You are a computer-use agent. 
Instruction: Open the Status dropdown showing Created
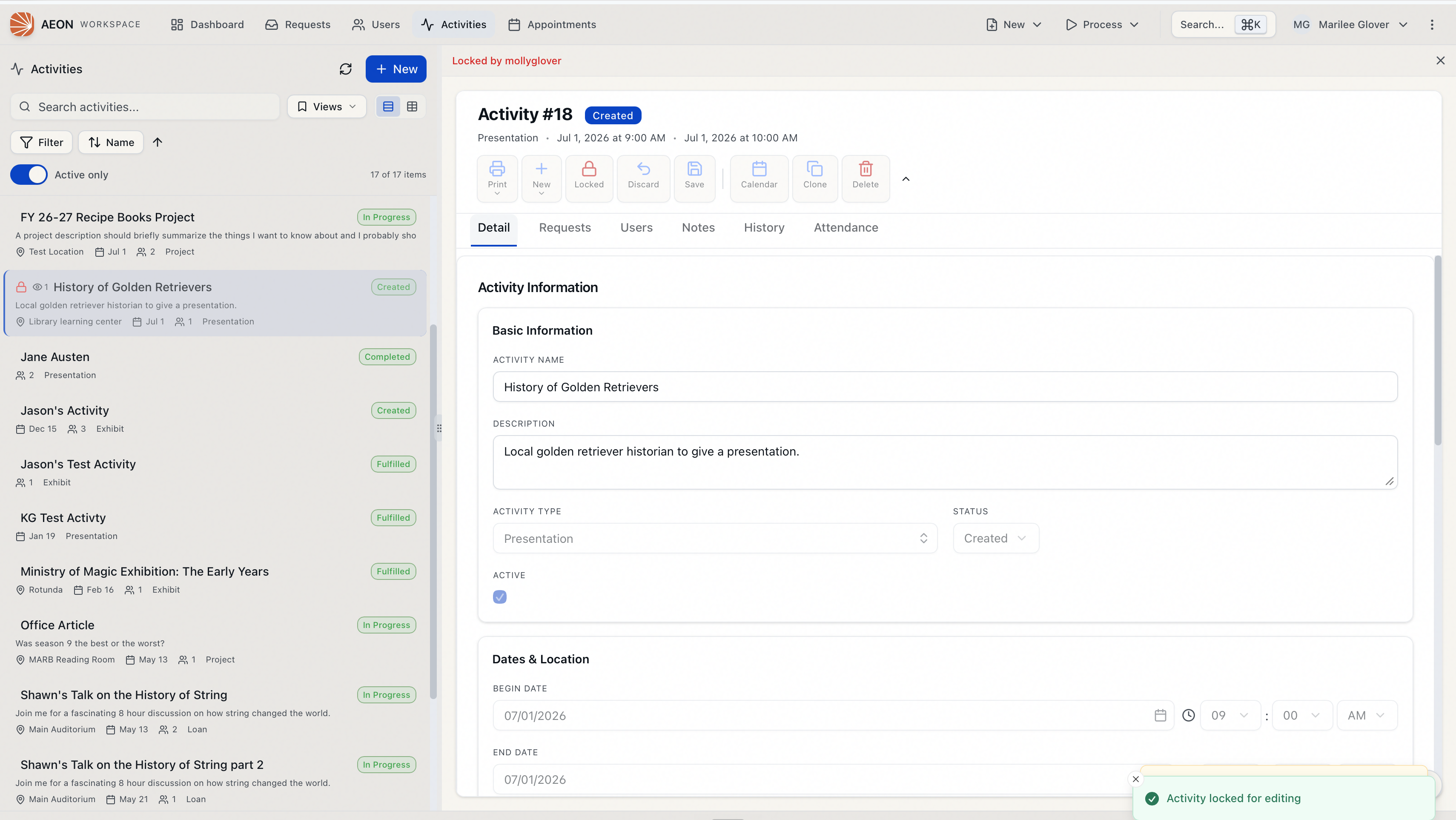(x=996, y=539)
